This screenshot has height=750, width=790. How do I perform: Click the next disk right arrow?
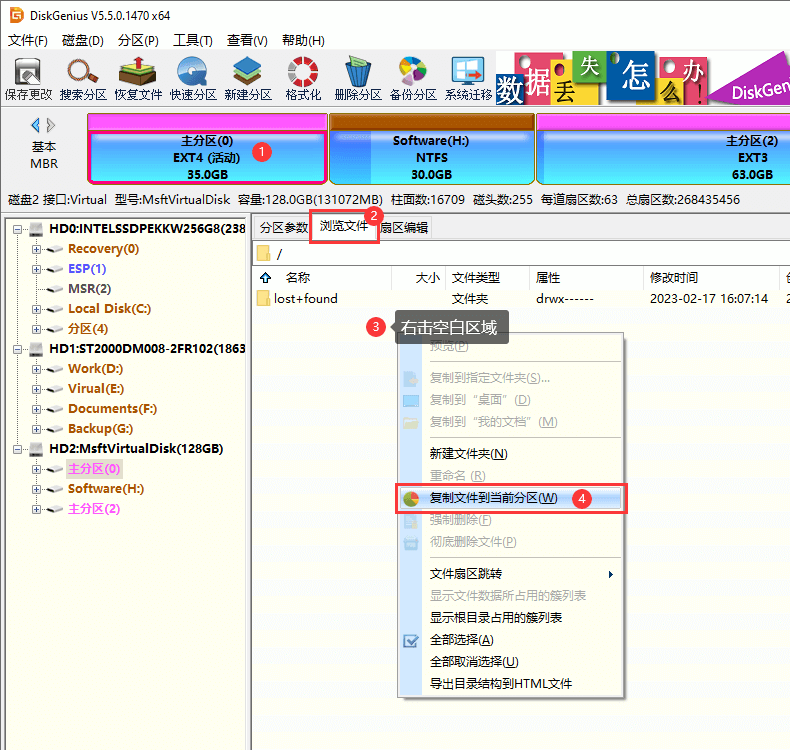coord(50,125)
